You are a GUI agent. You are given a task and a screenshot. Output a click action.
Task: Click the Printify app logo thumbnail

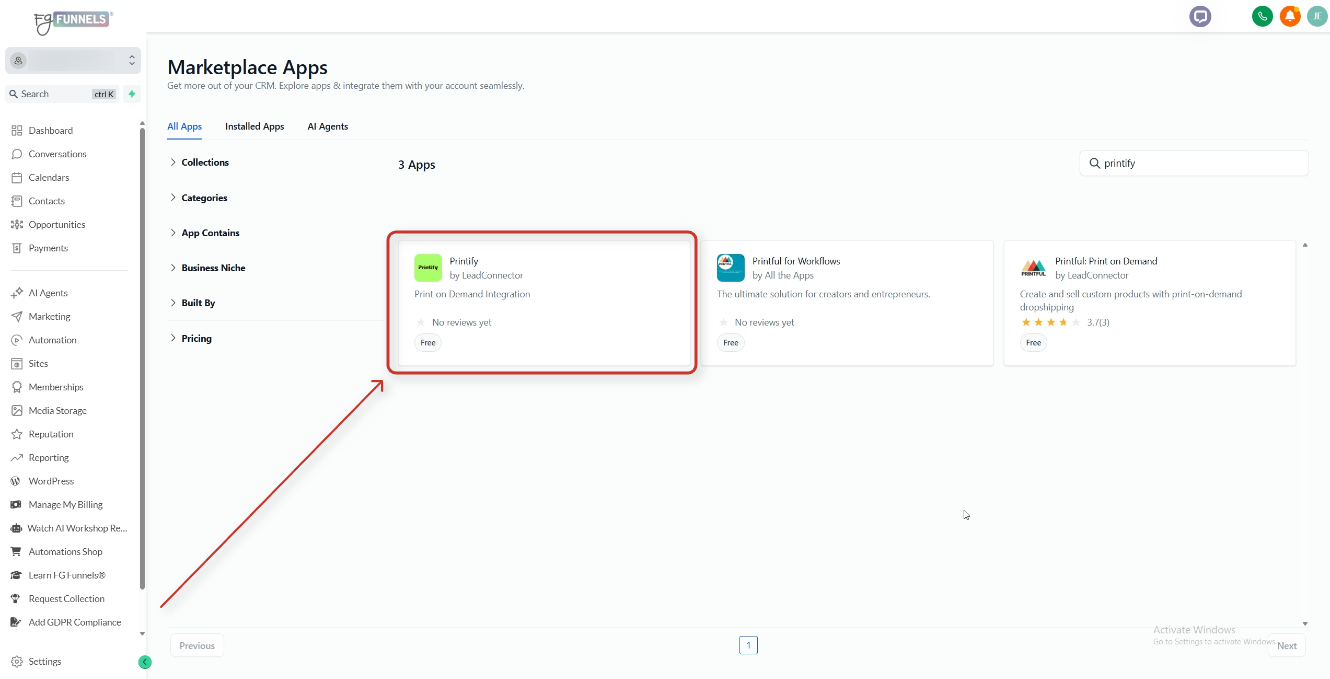[428, 268]
